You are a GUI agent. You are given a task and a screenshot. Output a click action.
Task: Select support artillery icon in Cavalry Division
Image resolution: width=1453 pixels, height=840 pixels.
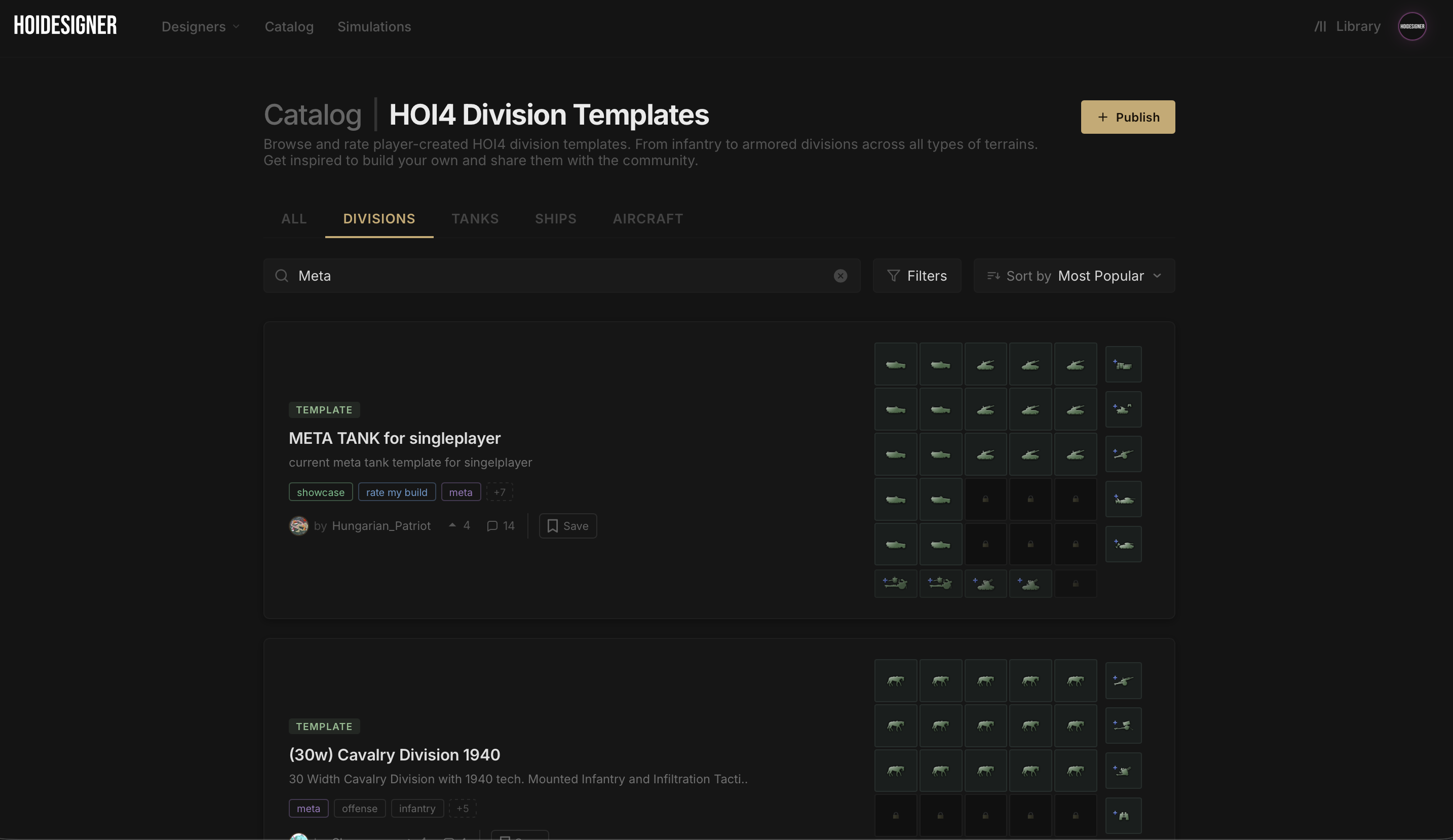1123,681
